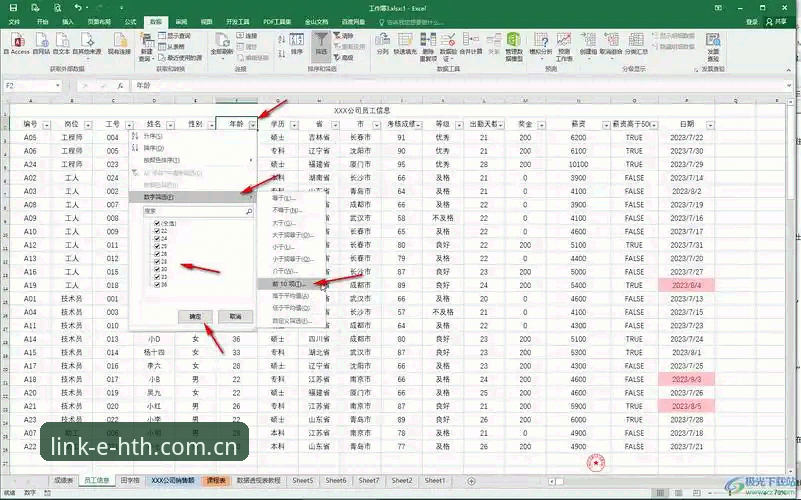Uncheck the value 22 checkbox in filter list
This screenshot has height=500, width=801.
157,231
